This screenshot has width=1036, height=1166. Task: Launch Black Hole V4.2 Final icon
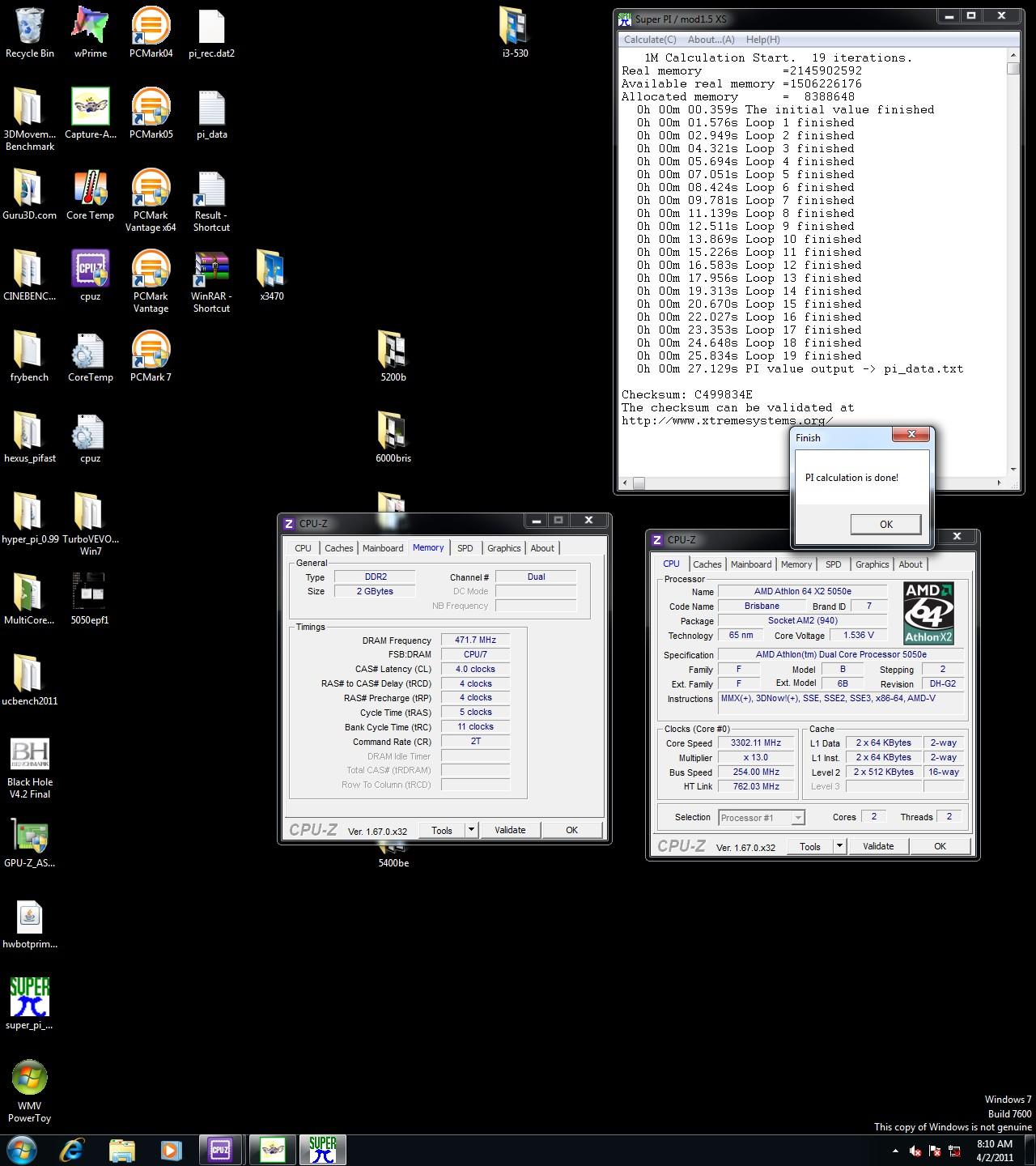(x=30, y=767)
